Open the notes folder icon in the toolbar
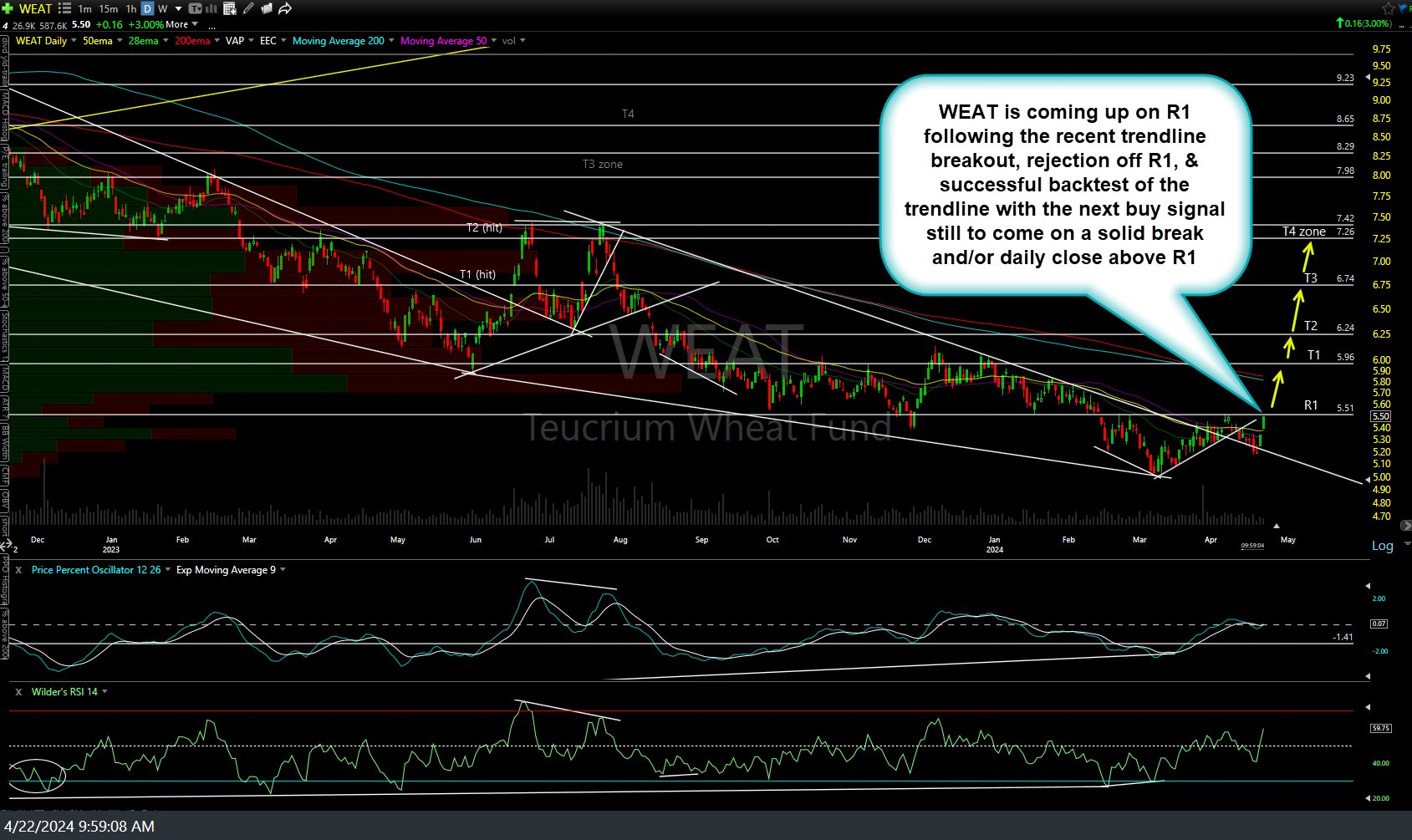The height and width of the screenshot is (840, 1412). 268,8
